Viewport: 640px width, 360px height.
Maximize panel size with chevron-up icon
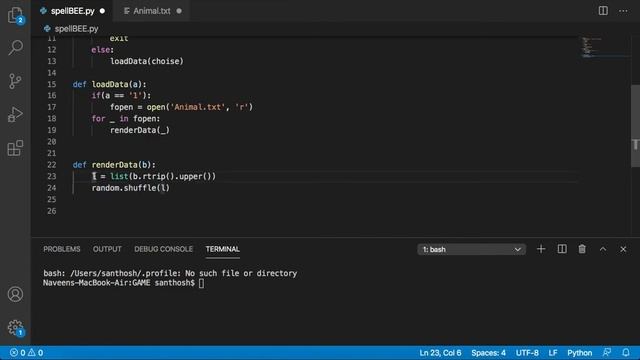(603, 249)
